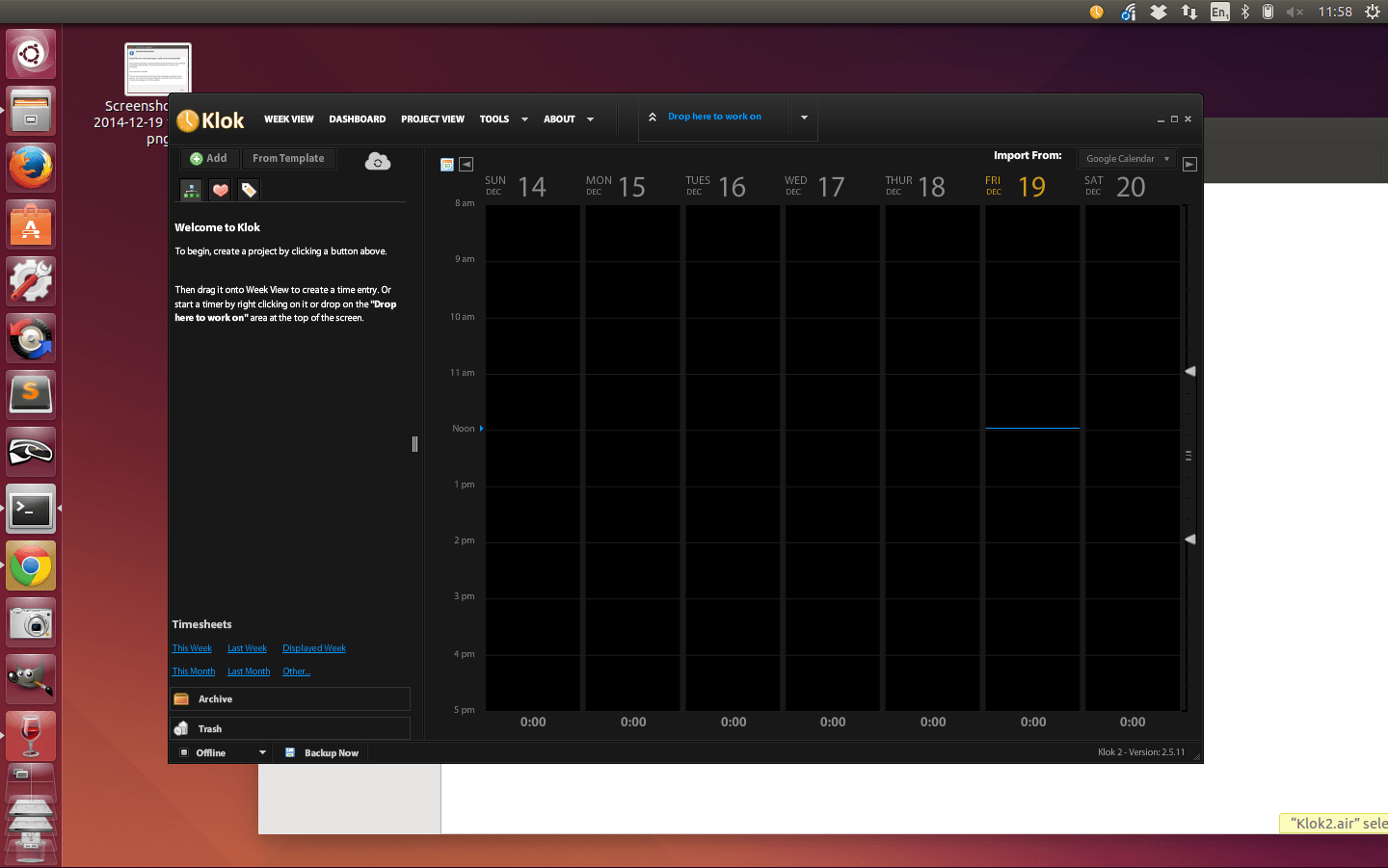Select the MON 15 day header
Screen dimensions: 1388x868
tap(616, 186)
